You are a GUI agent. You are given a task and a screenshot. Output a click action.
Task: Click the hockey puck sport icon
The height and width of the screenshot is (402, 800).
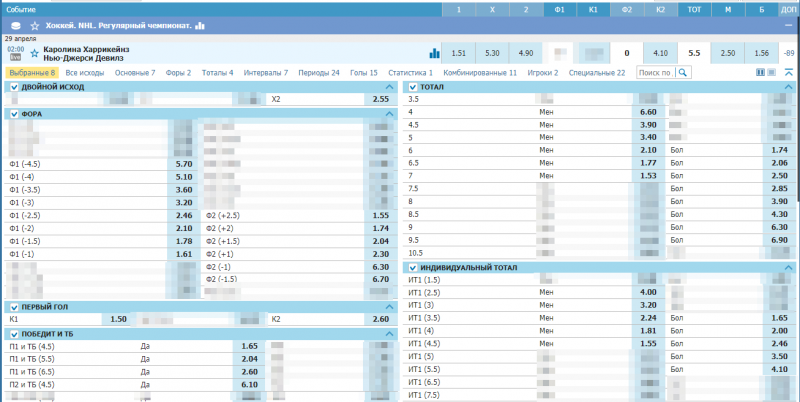[x=13, y=25]
